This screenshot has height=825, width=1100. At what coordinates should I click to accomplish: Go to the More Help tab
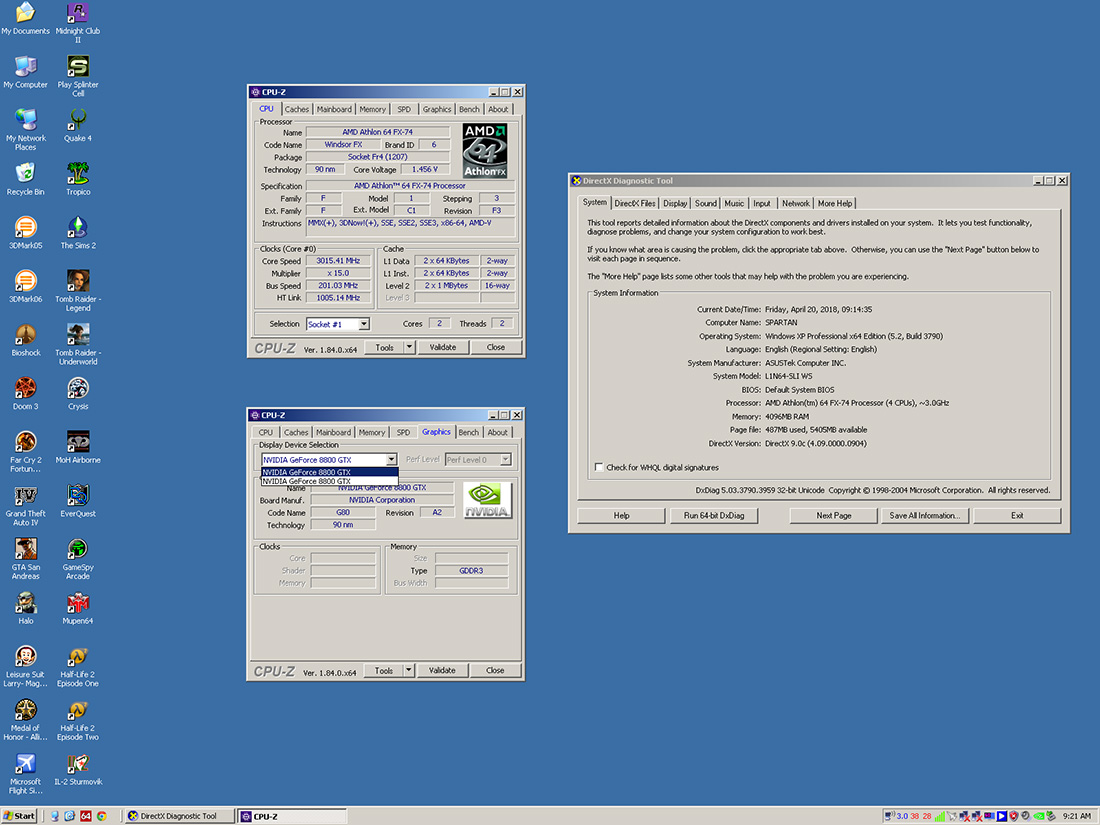pyautogui.click(x=835, y=203)
